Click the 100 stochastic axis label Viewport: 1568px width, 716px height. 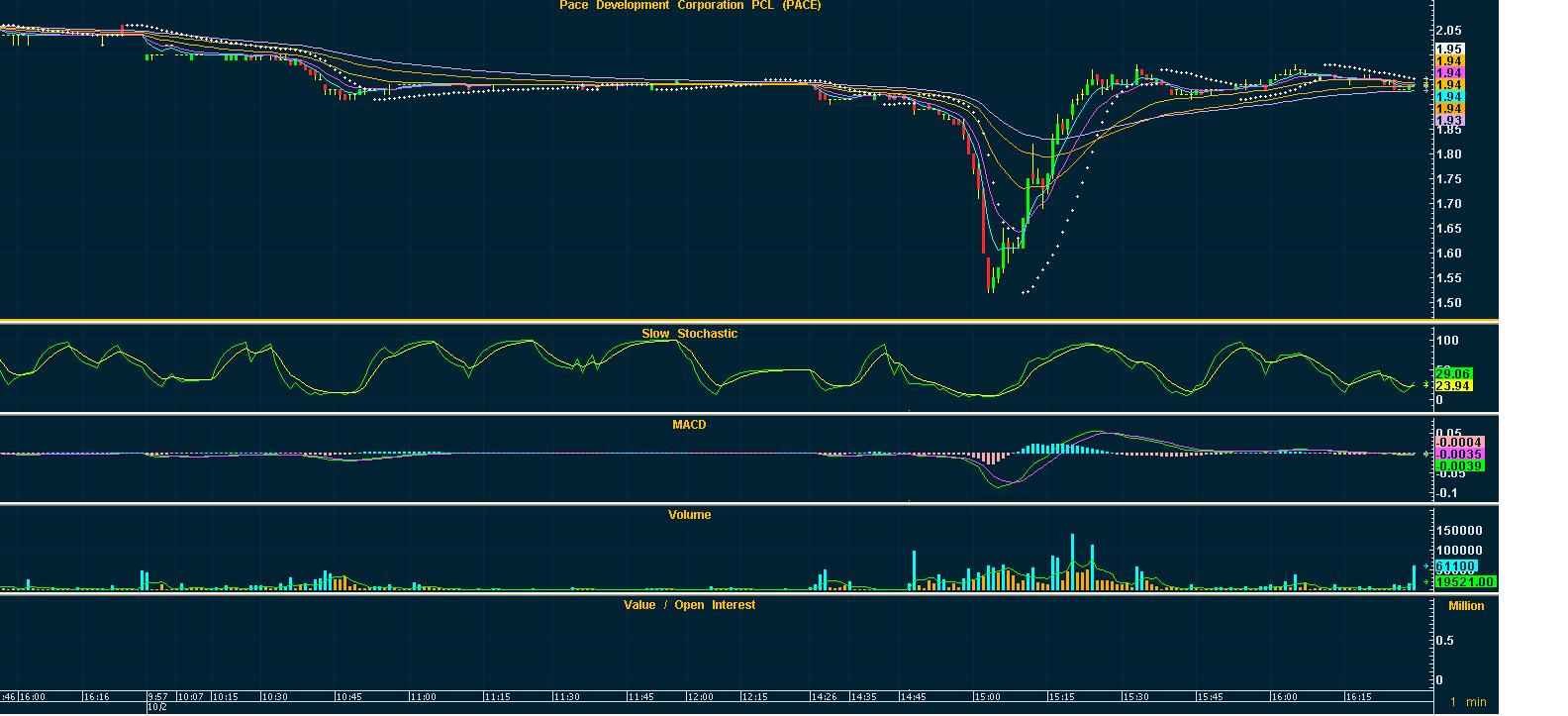1446,341
